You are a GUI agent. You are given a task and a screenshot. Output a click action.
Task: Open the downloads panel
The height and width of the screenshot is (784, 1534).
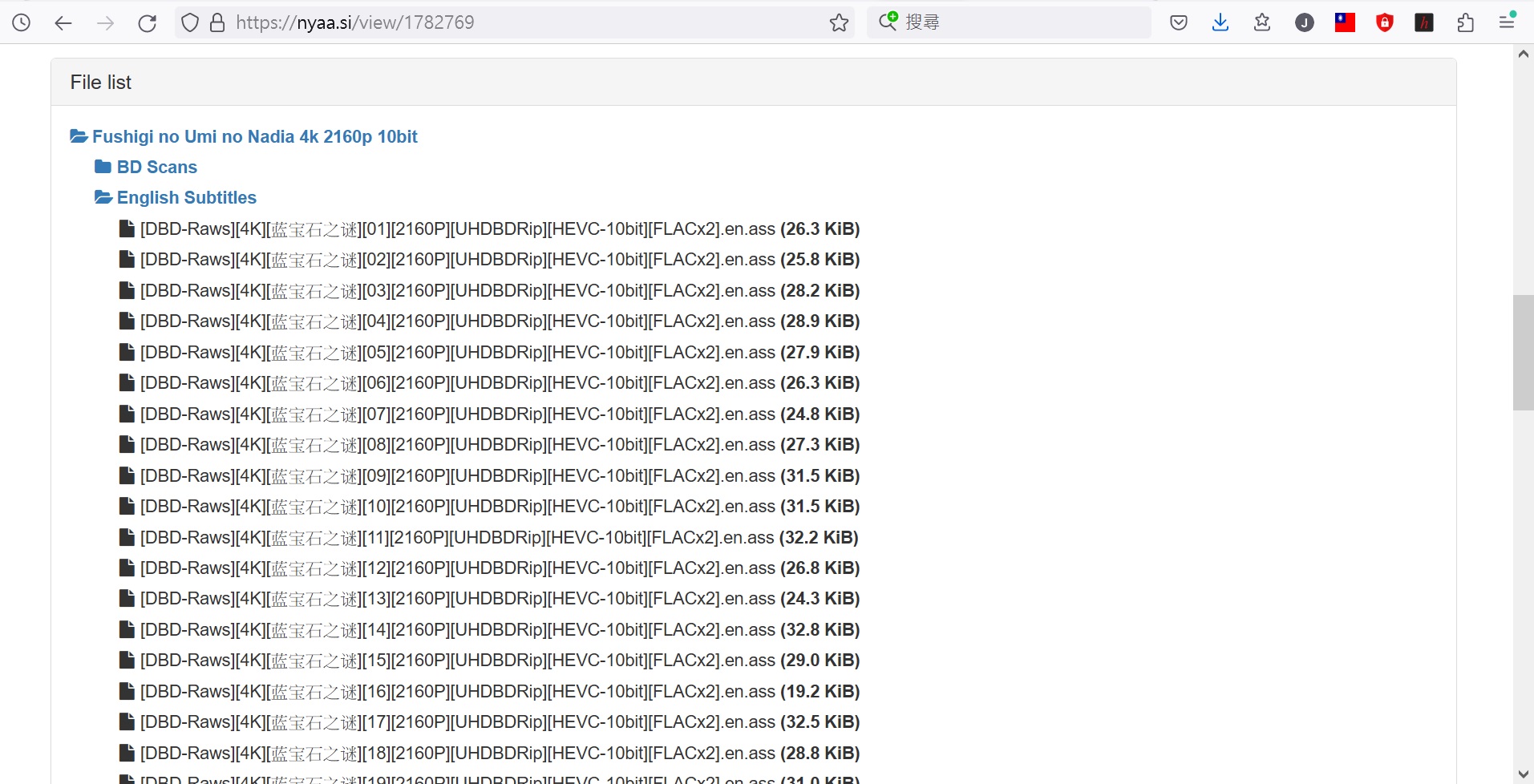click(x=1220, y=22)
